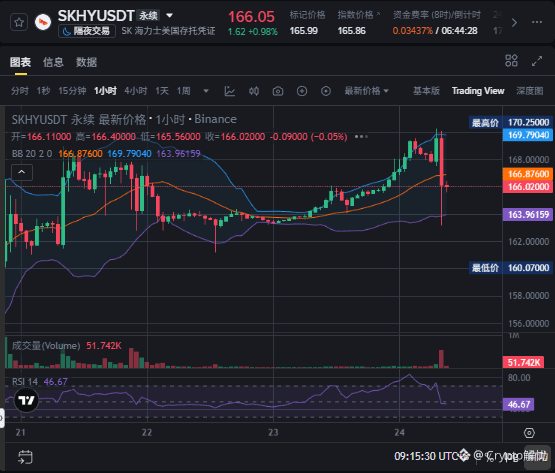
Task: Click the 最高价 170.25000 price label
Action: coord(510,122)
